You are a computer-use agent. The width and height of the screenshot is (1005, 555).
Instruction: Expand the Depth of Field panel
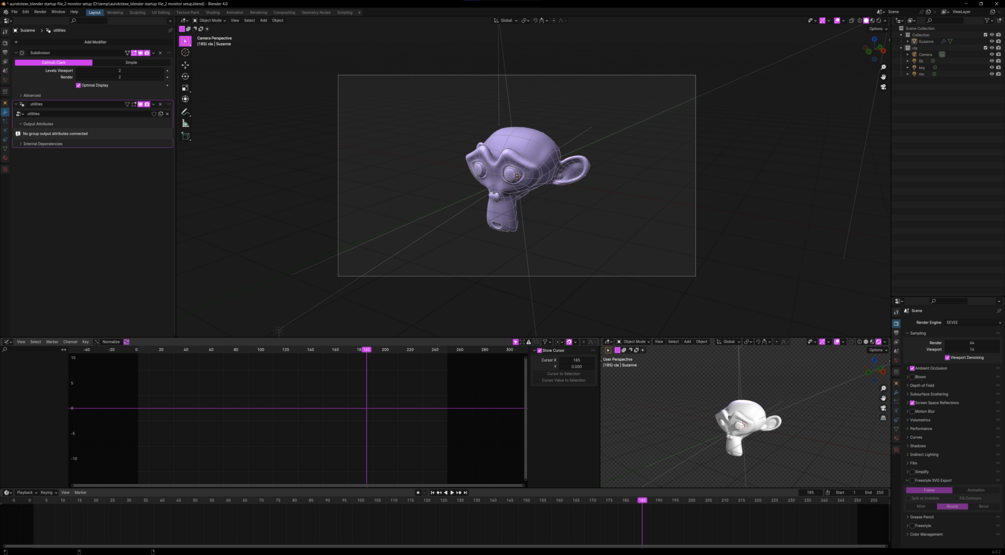click(x=922, y=386)
